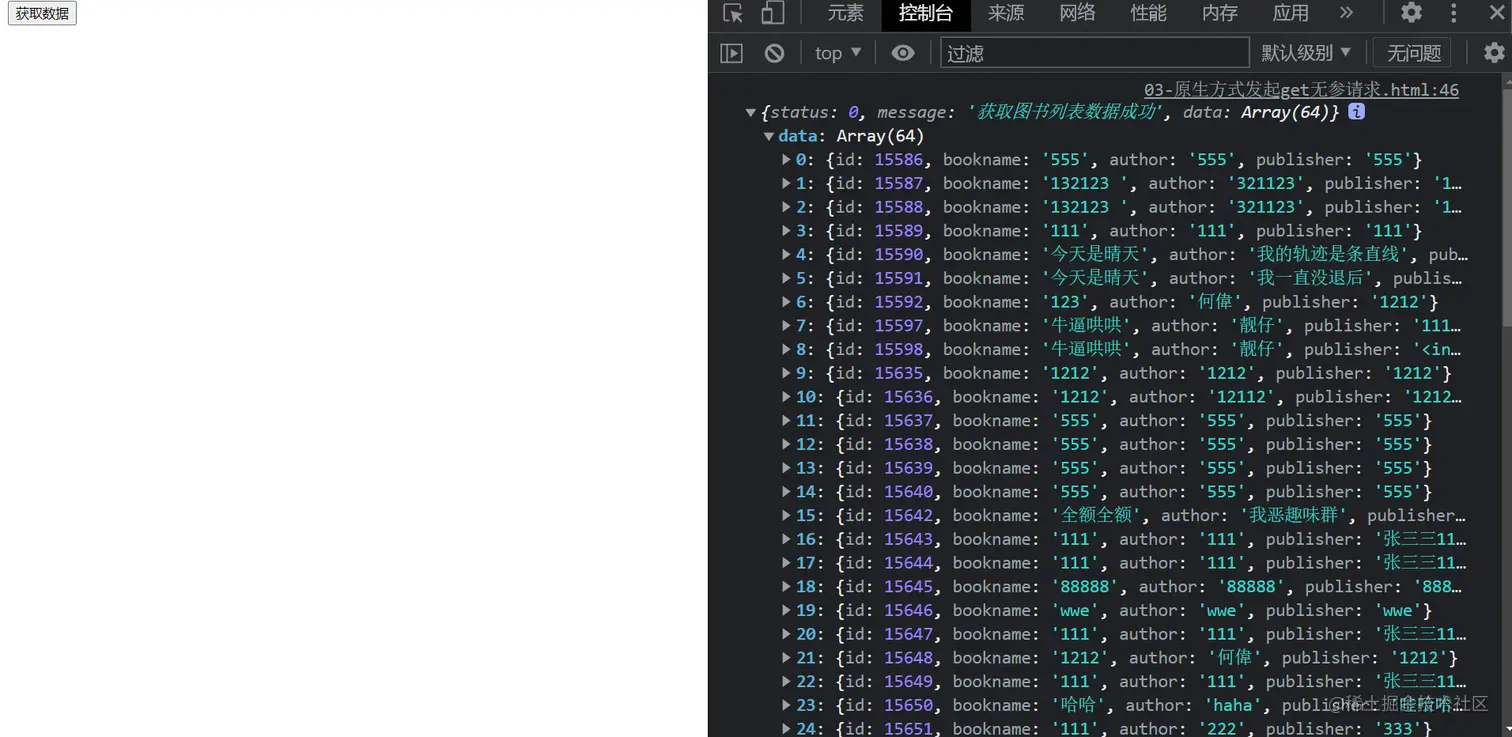Expand array item 2 with id 15588
Viewport: 1512px width, 737px height.
click(x=786, y=207)
